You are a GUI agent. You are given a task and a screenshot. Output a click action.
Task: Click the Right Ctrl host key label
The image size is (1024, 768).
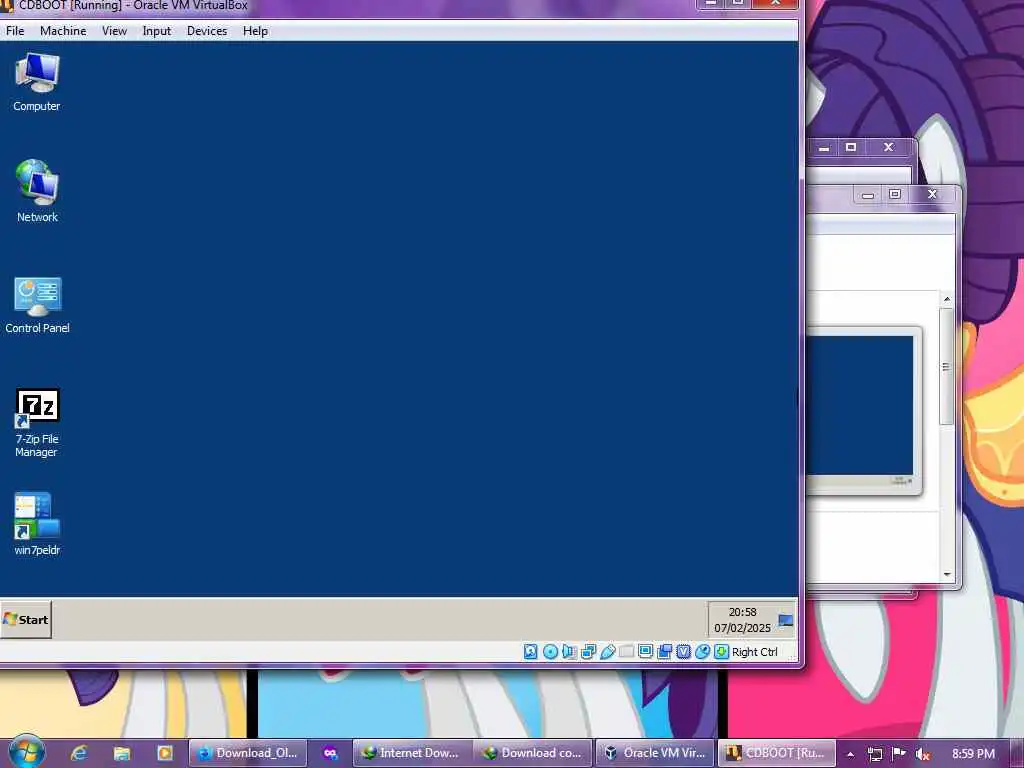[755, 652]
